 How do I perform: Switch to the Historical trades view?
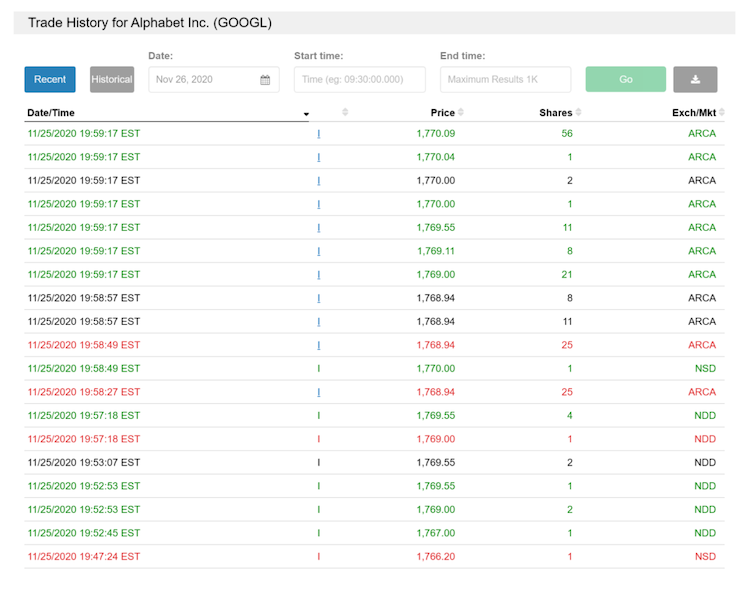[112, 80]
